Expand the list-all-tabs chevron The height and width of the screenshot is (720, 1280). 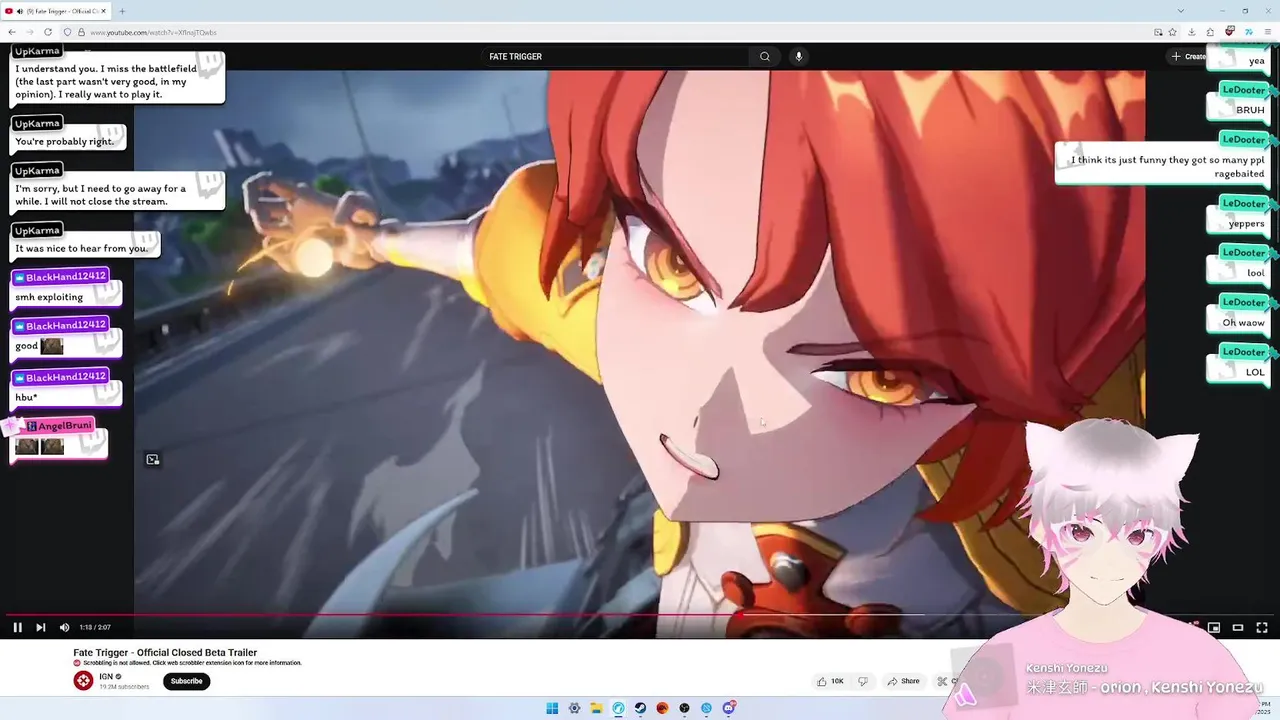point(1180,11)
